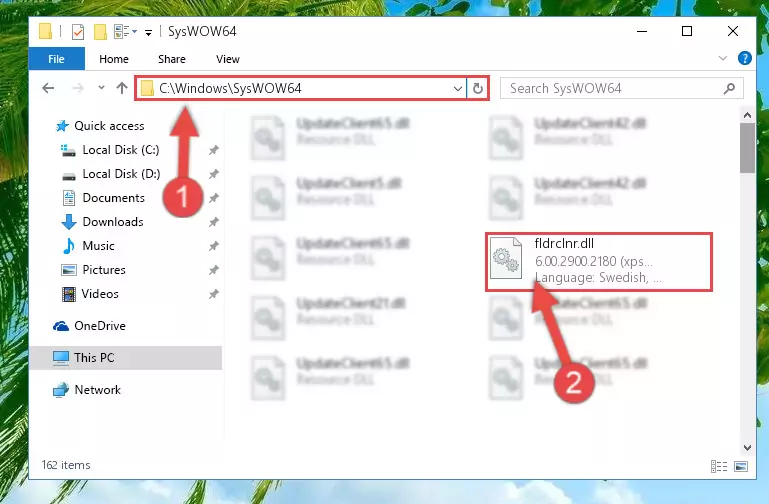Click the New folder icon in quick access toolbar
769x504 pixels.
[100, 32]
